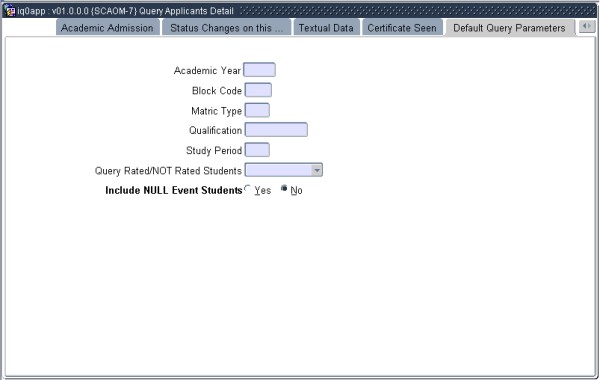The width and height of the screenshot is (600, 380).
Task: Click the Qualification label text
Action: (x=215, y=130)
